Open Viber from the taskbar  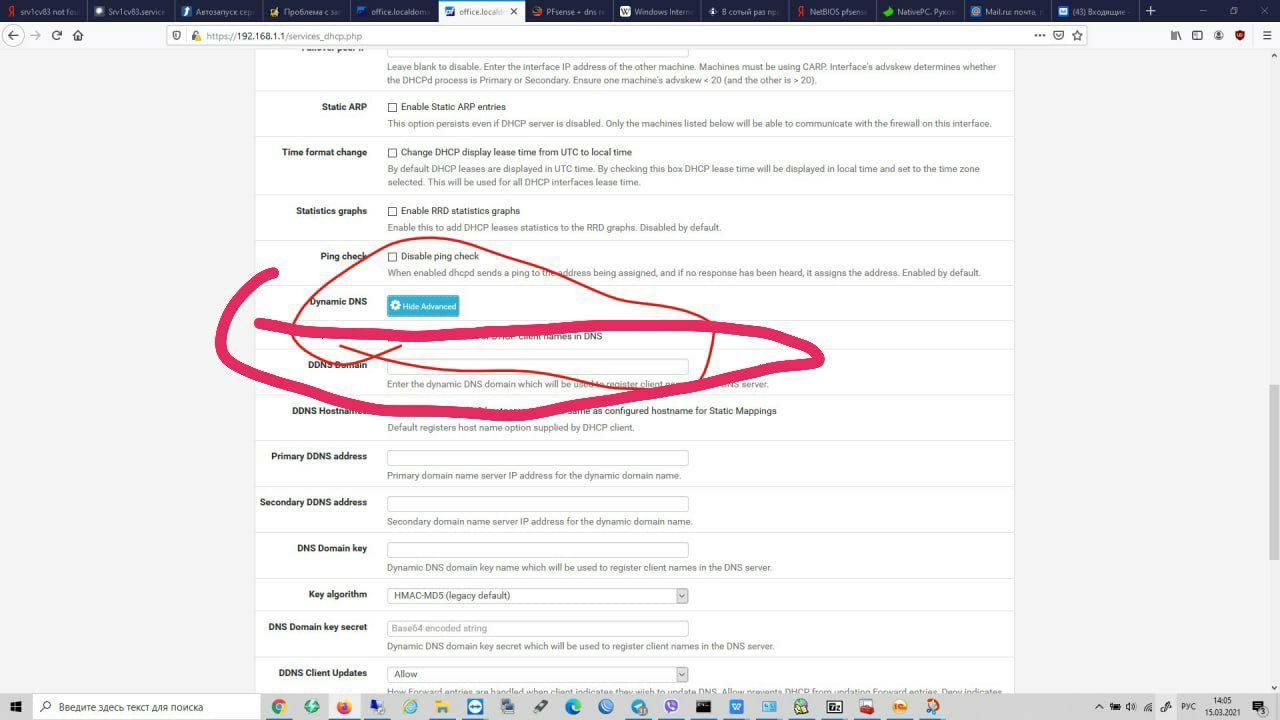(671, 706)
